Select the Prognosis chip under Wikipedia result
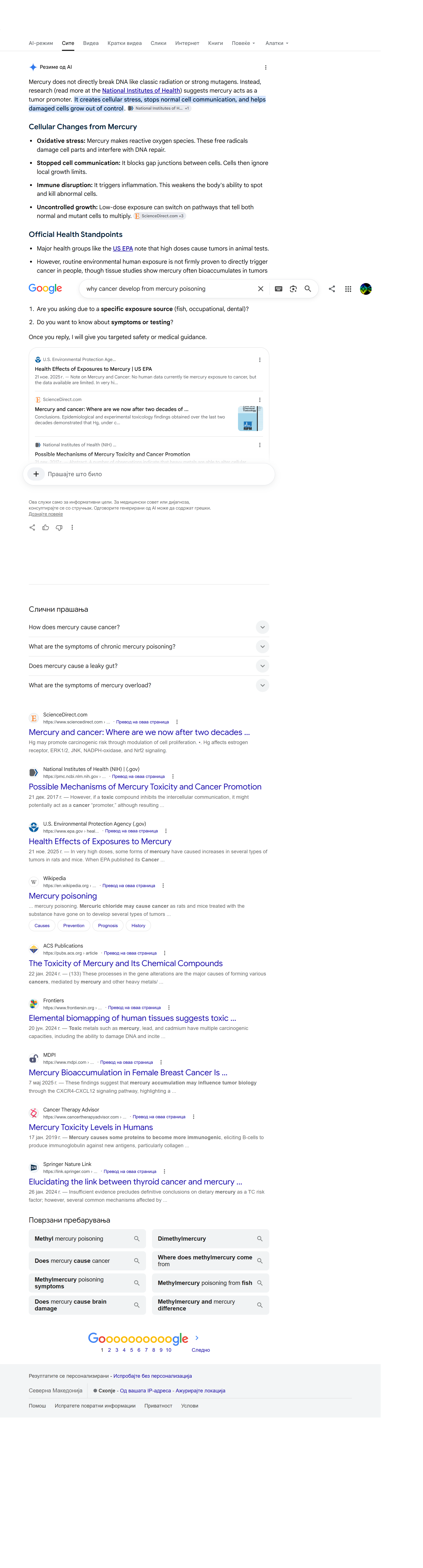This screenshot has width=423, height=1568. pyautogui.click(x=108, y=926)
